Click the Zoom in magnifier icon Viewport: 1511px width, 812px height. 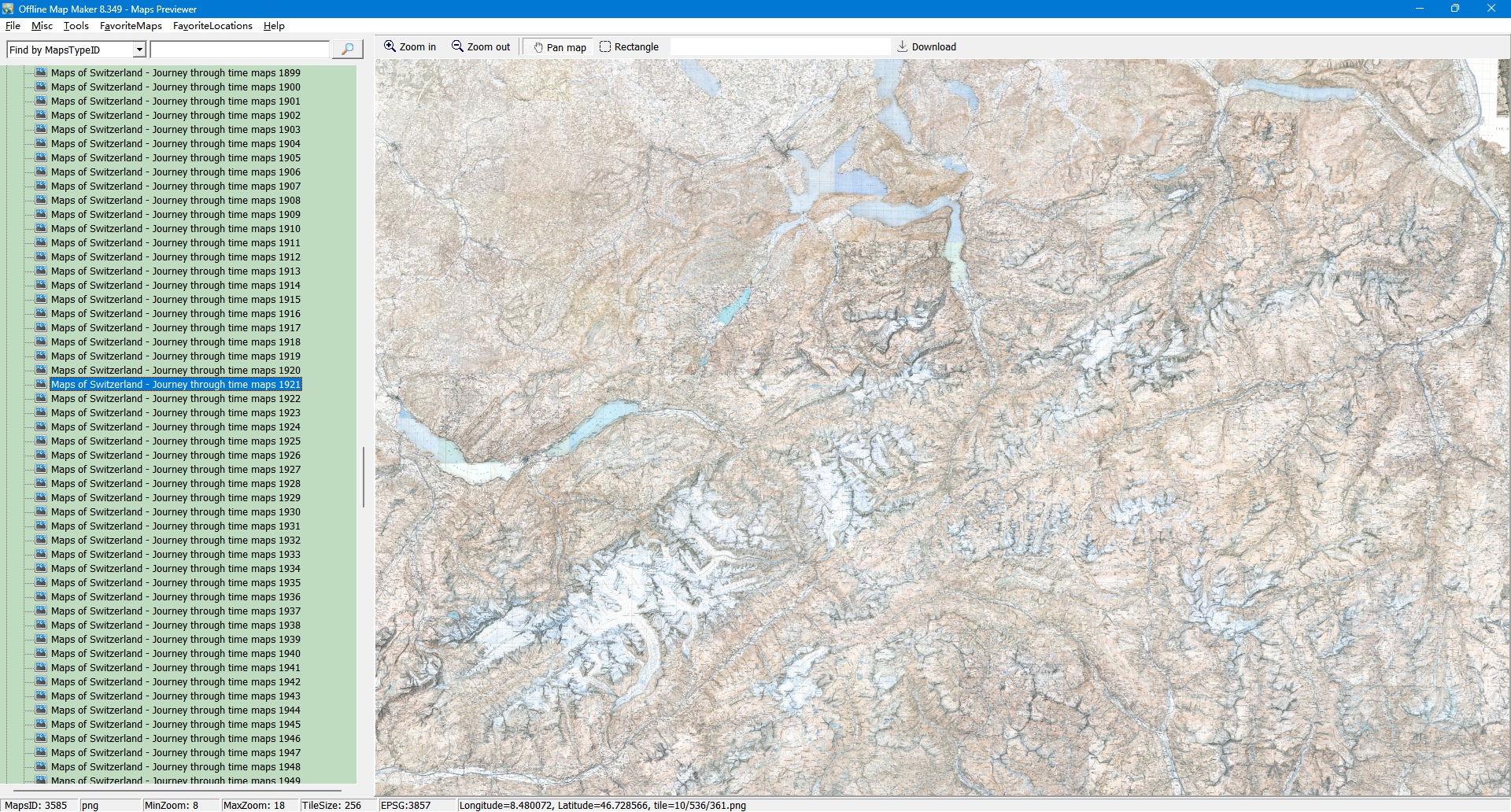(x=390, y=46)
